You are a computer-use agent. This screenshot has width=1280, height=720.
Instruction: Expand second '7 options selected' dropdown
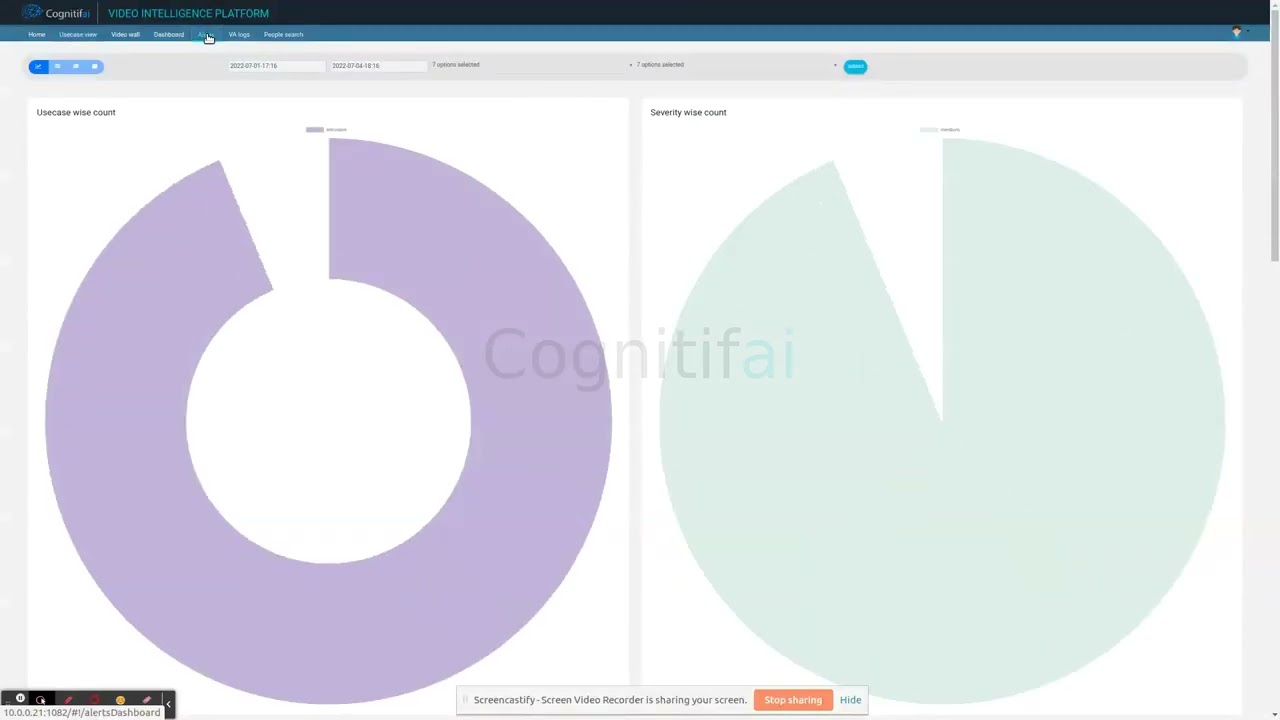click(x=737, y=65)
